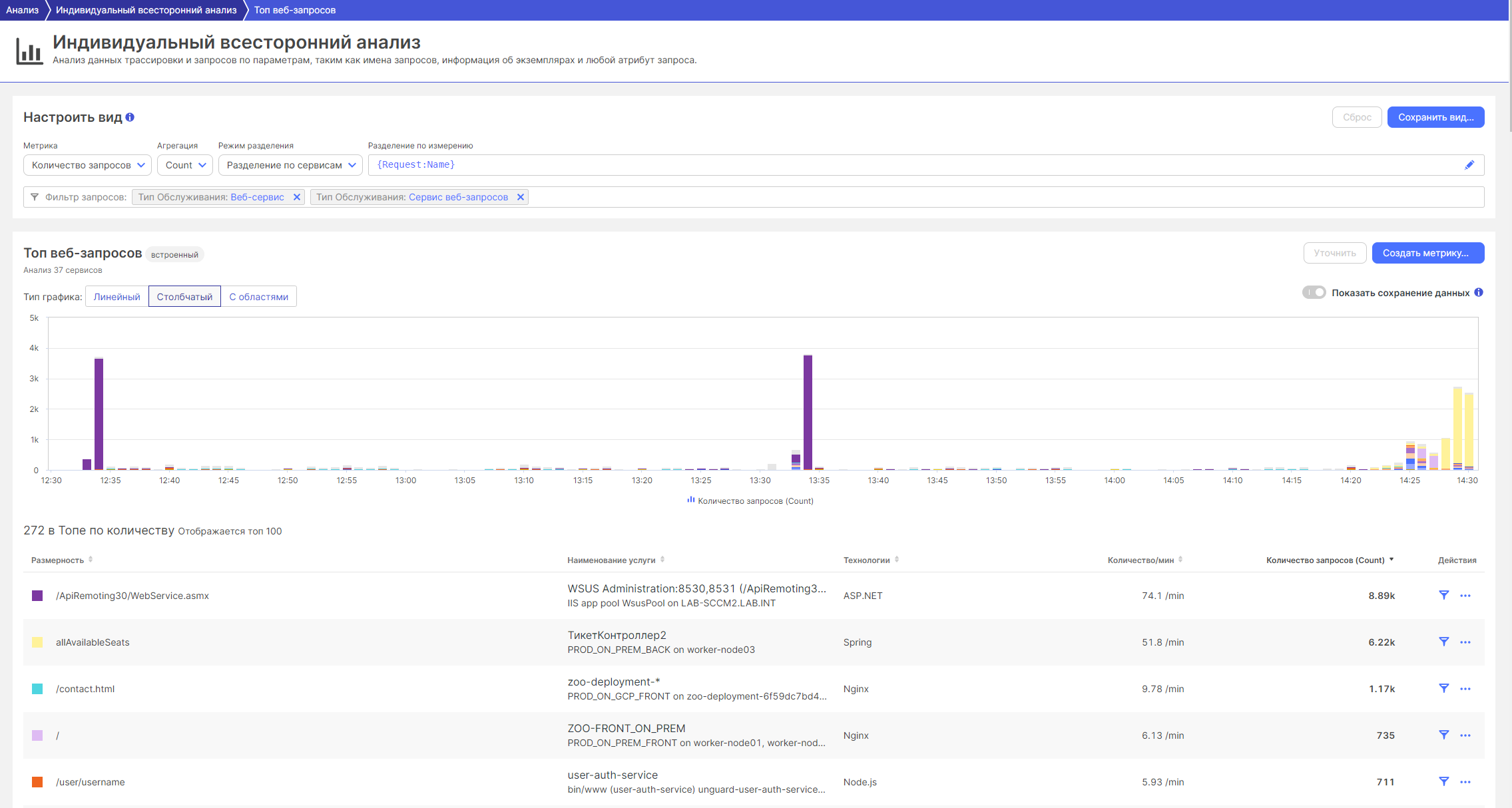Open the Количество запросов metric dropdown

point(87,165)
